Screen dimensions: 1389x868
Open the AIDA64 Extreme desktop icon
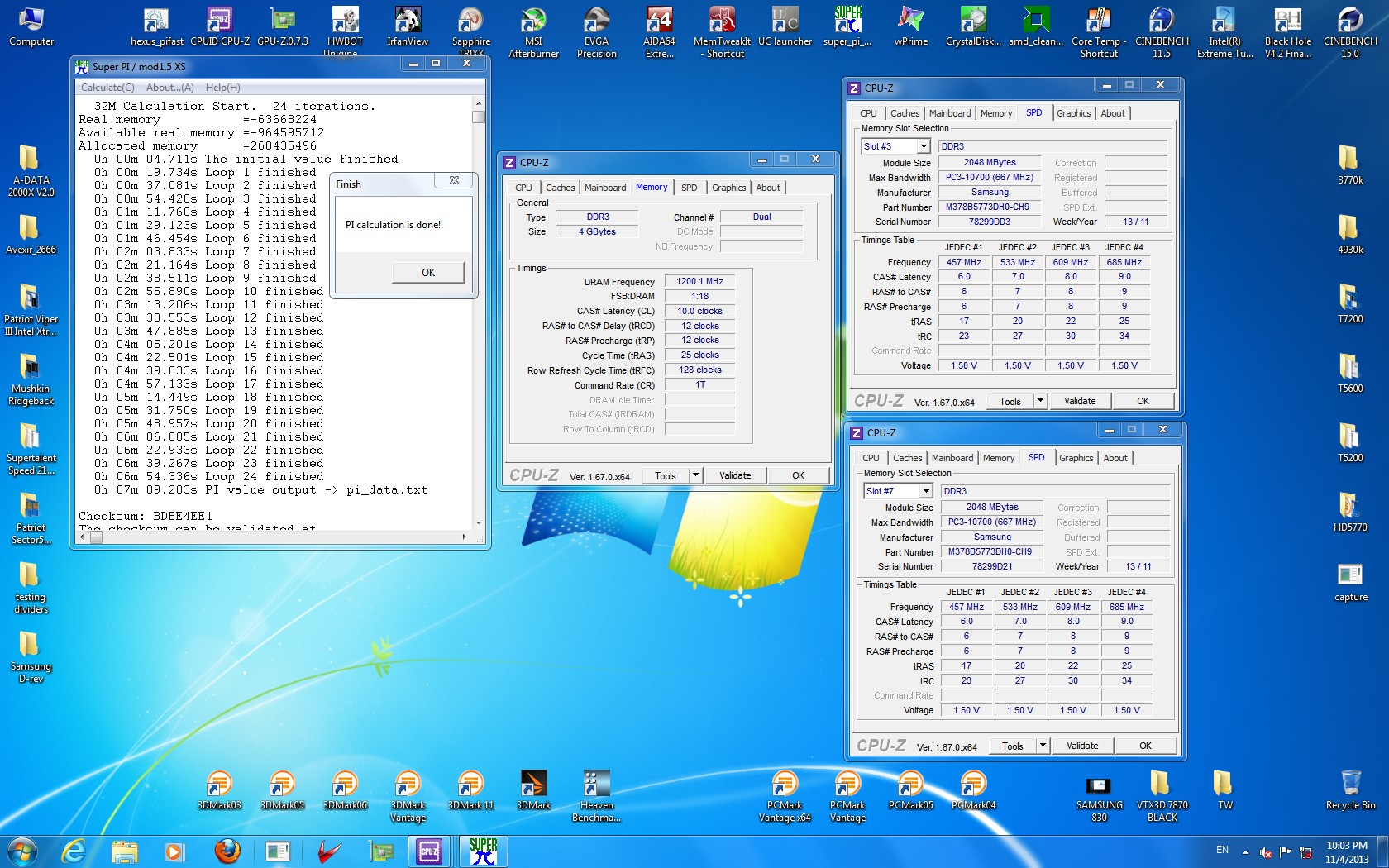pyautogui.click(x=659, y=32)
